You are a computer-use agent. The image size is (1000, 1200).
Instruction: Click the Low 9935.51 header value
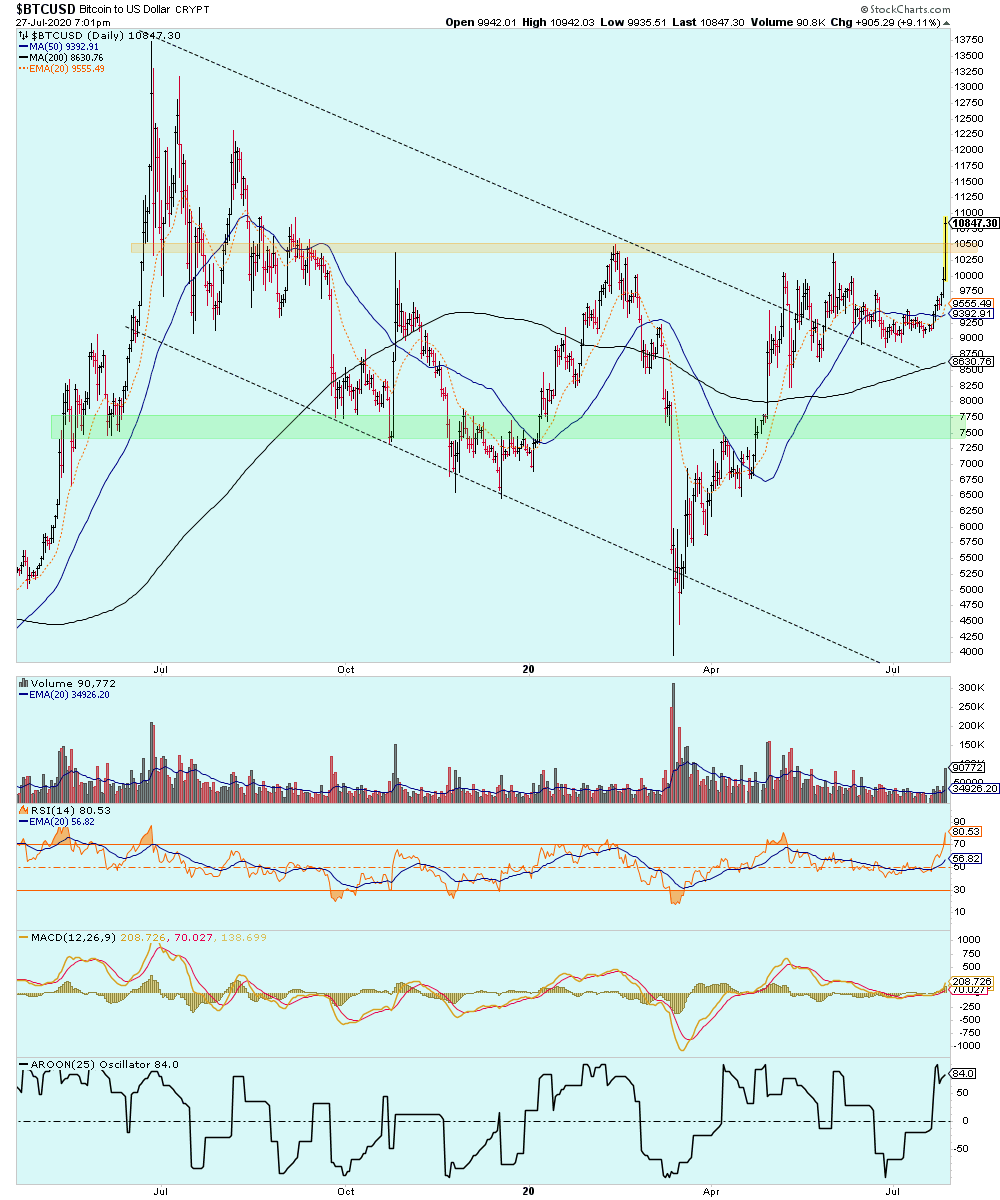pos(635,21)
